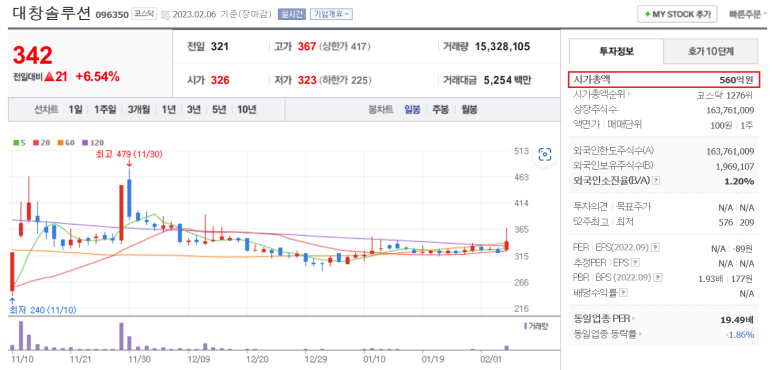773x370 pixels.
Task: Click the arrow beside 동일업종 등락률
Action: click(640, 334)
